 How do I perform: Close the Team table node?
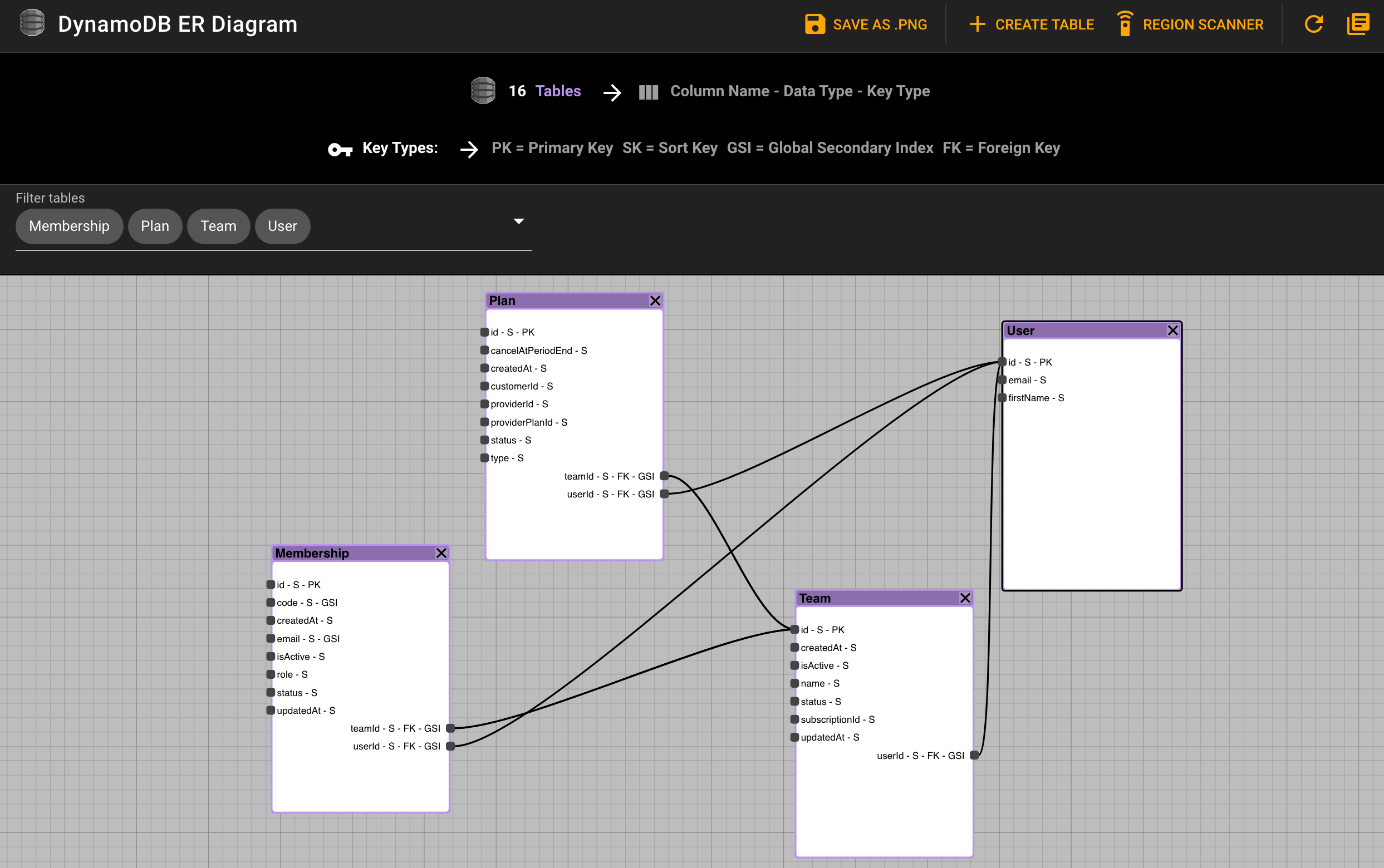tap(965, 598)
